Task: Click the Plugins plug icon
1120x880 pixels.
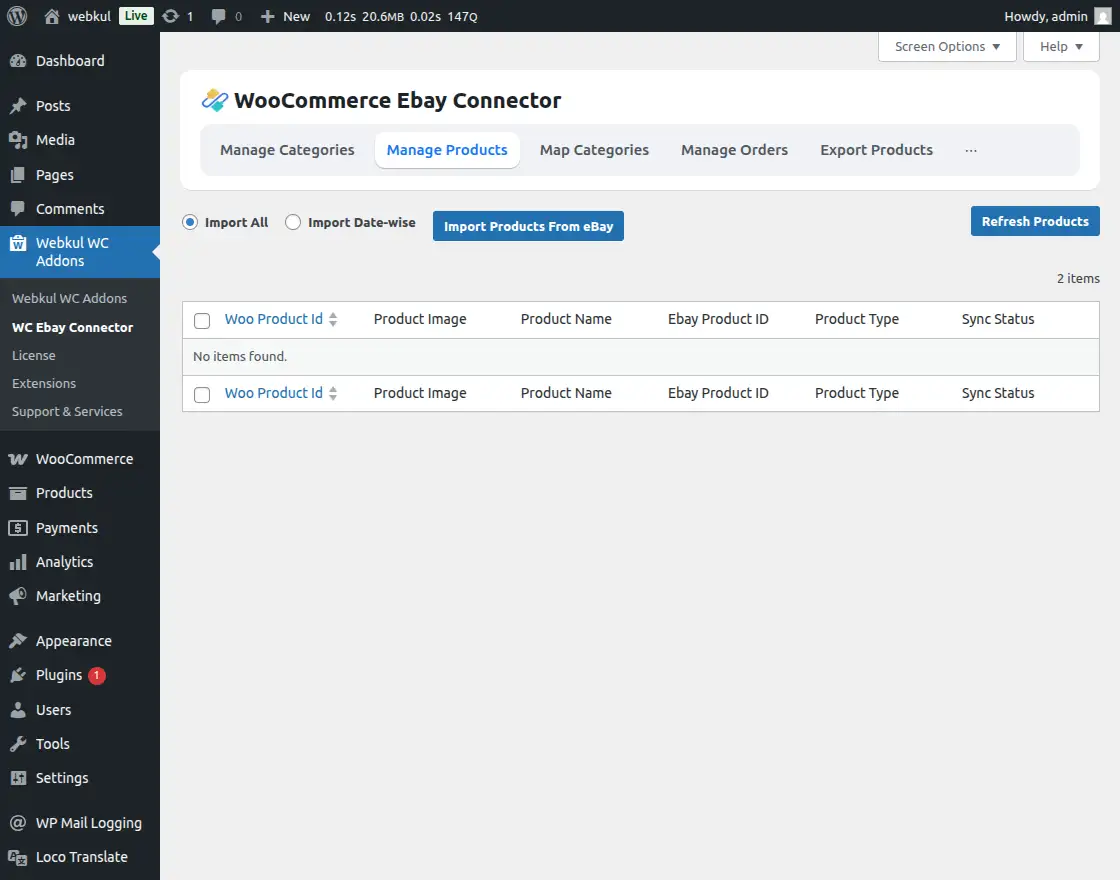Action: click(x=18, y=675)
